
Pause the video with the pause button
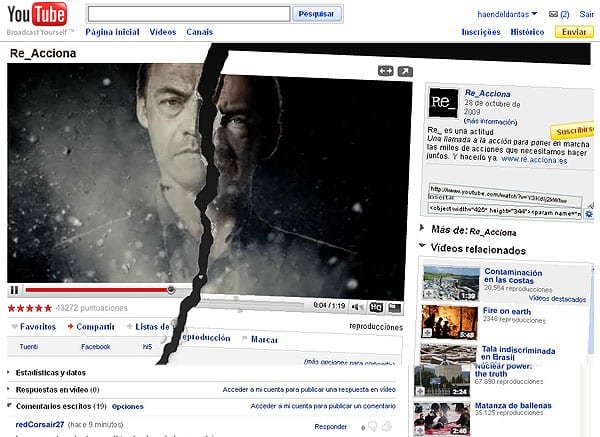tap(15, 290)
